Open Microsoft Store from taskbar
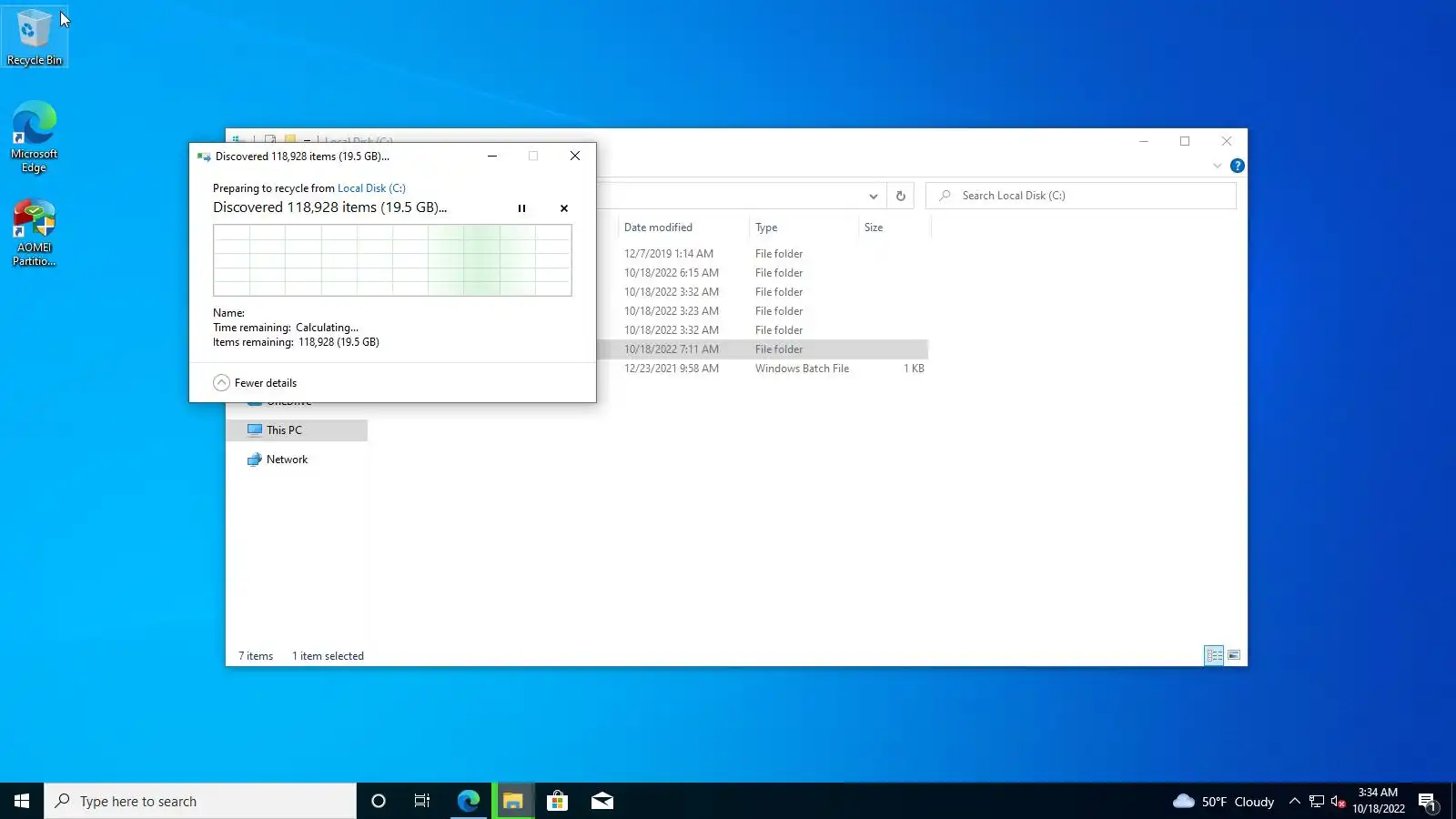 557,801
